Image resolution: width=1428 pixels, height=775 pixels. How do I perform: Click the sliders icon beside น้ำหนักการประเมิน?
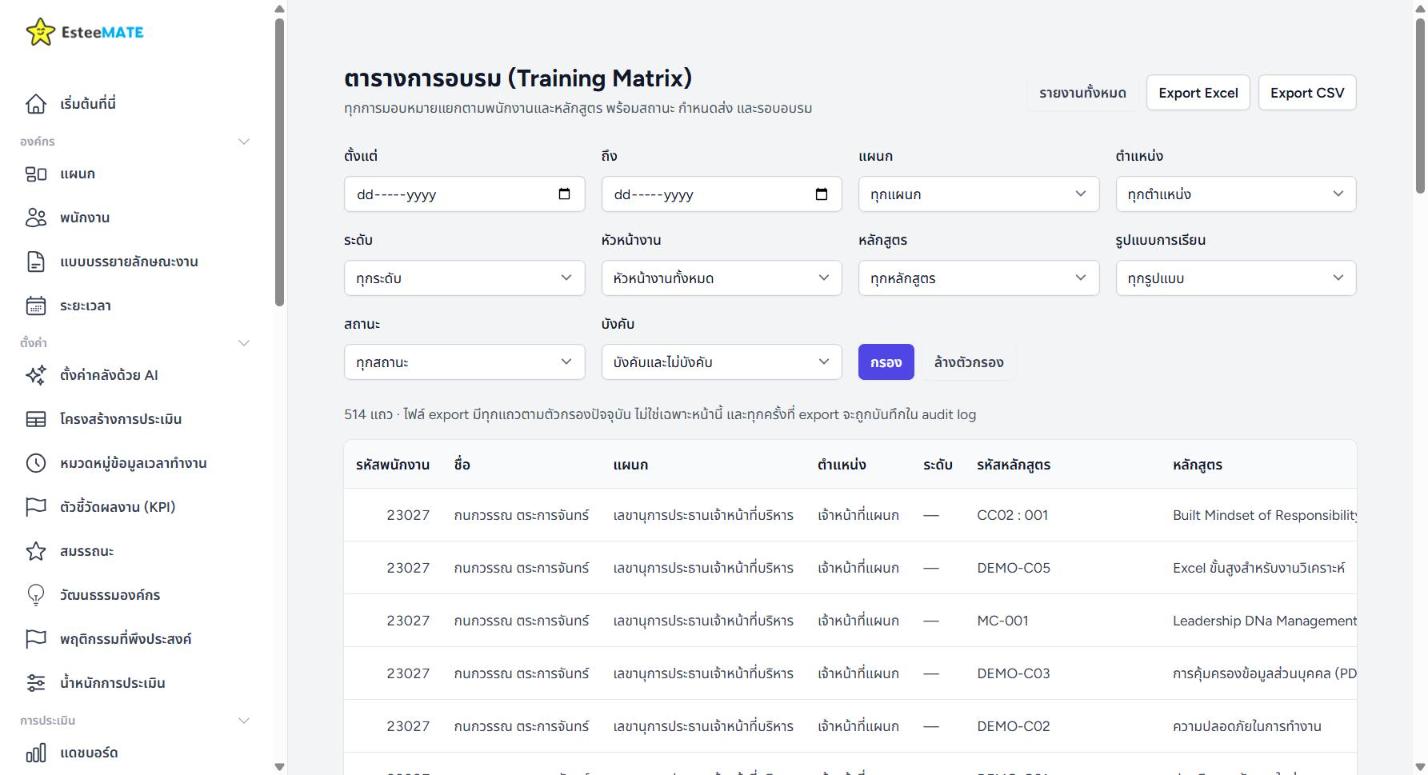tap(36, 684)
